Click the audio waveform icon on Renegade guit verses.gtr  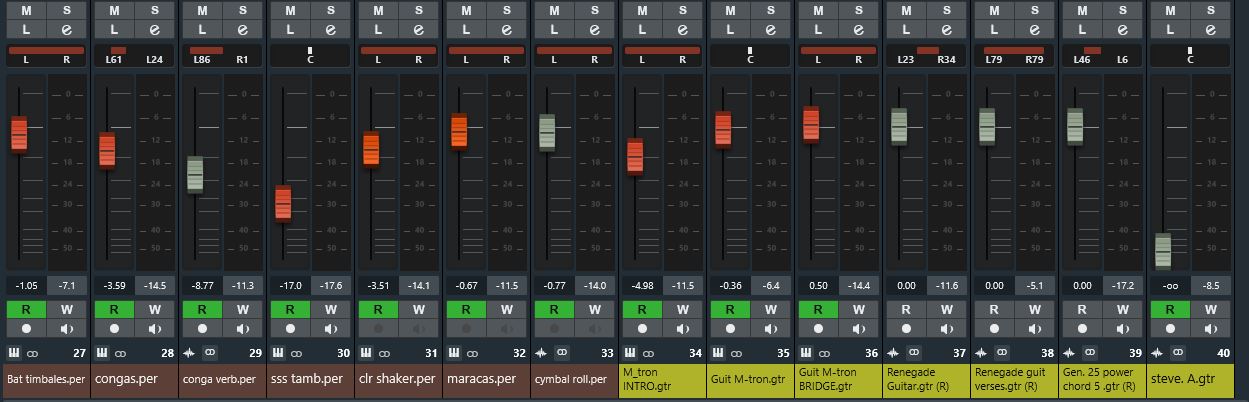[x=983, y=352]
